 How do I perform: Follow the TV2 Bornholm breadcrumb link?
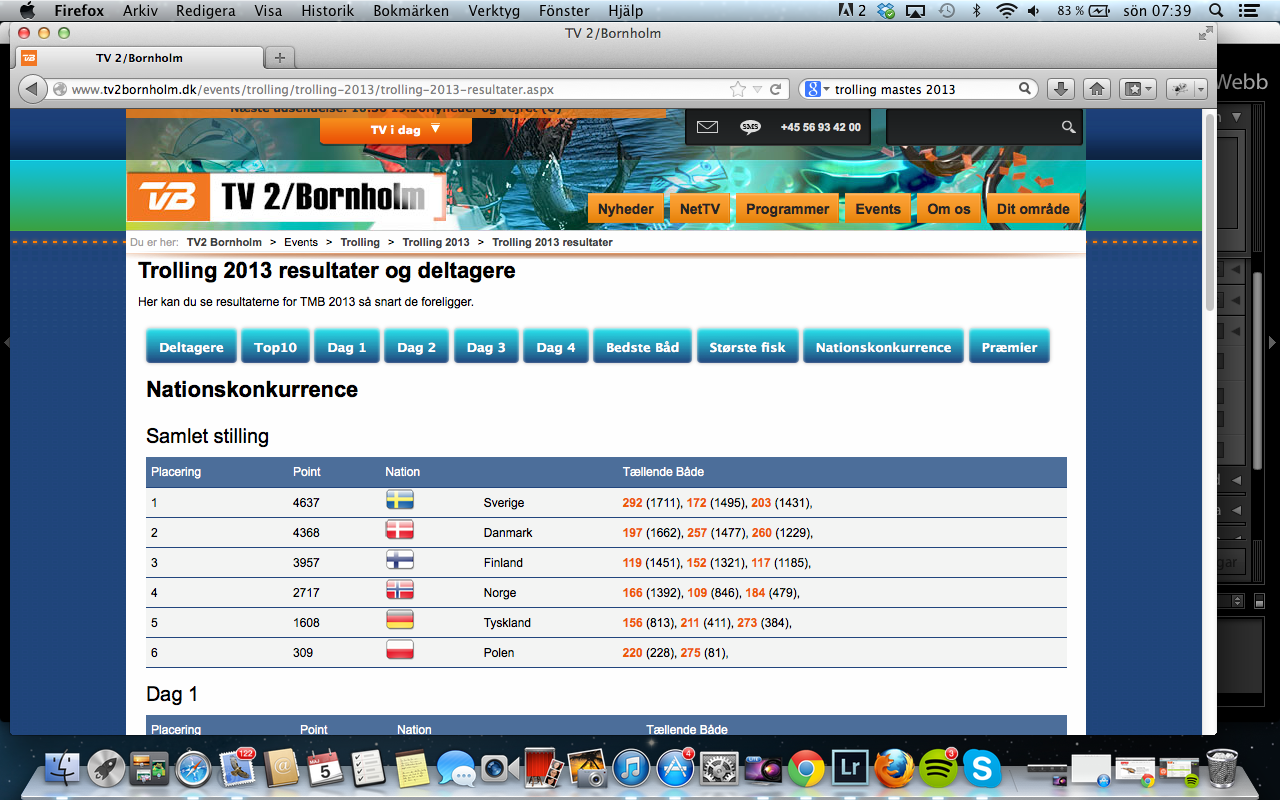click(224, 242)
